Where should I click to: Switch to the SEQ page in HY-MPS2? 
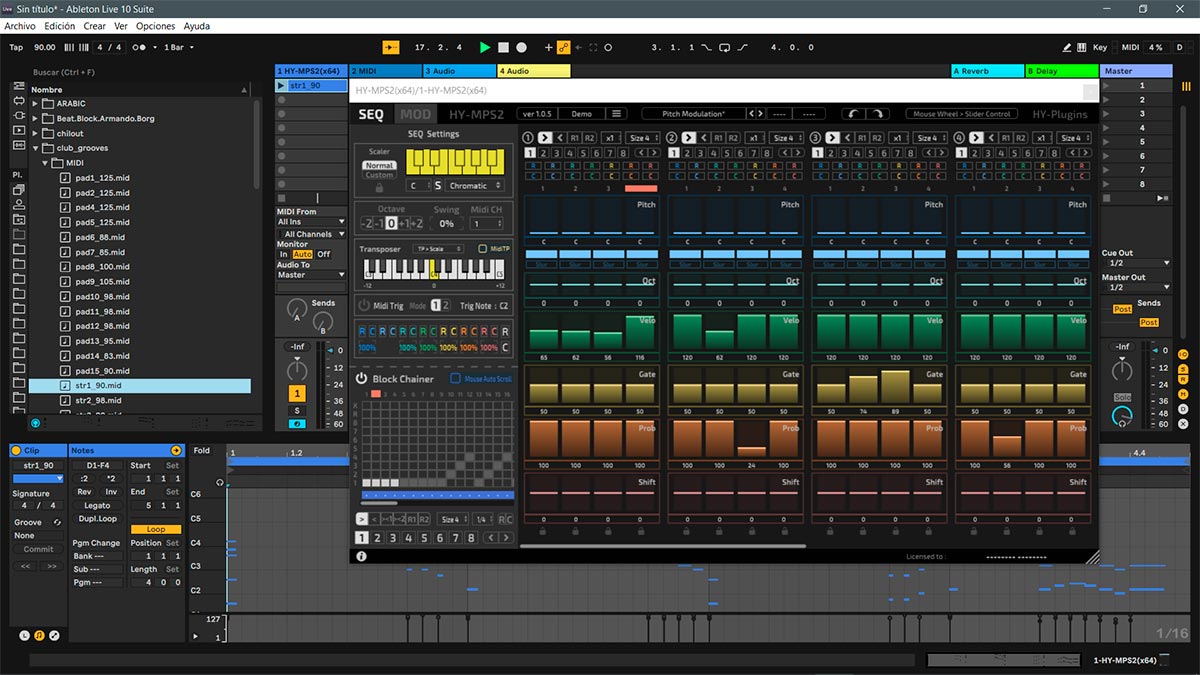pos(371,115)
